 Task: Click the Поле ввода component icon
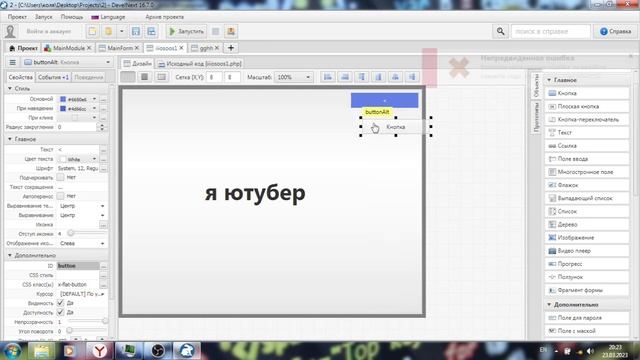[x=552, y=159]
